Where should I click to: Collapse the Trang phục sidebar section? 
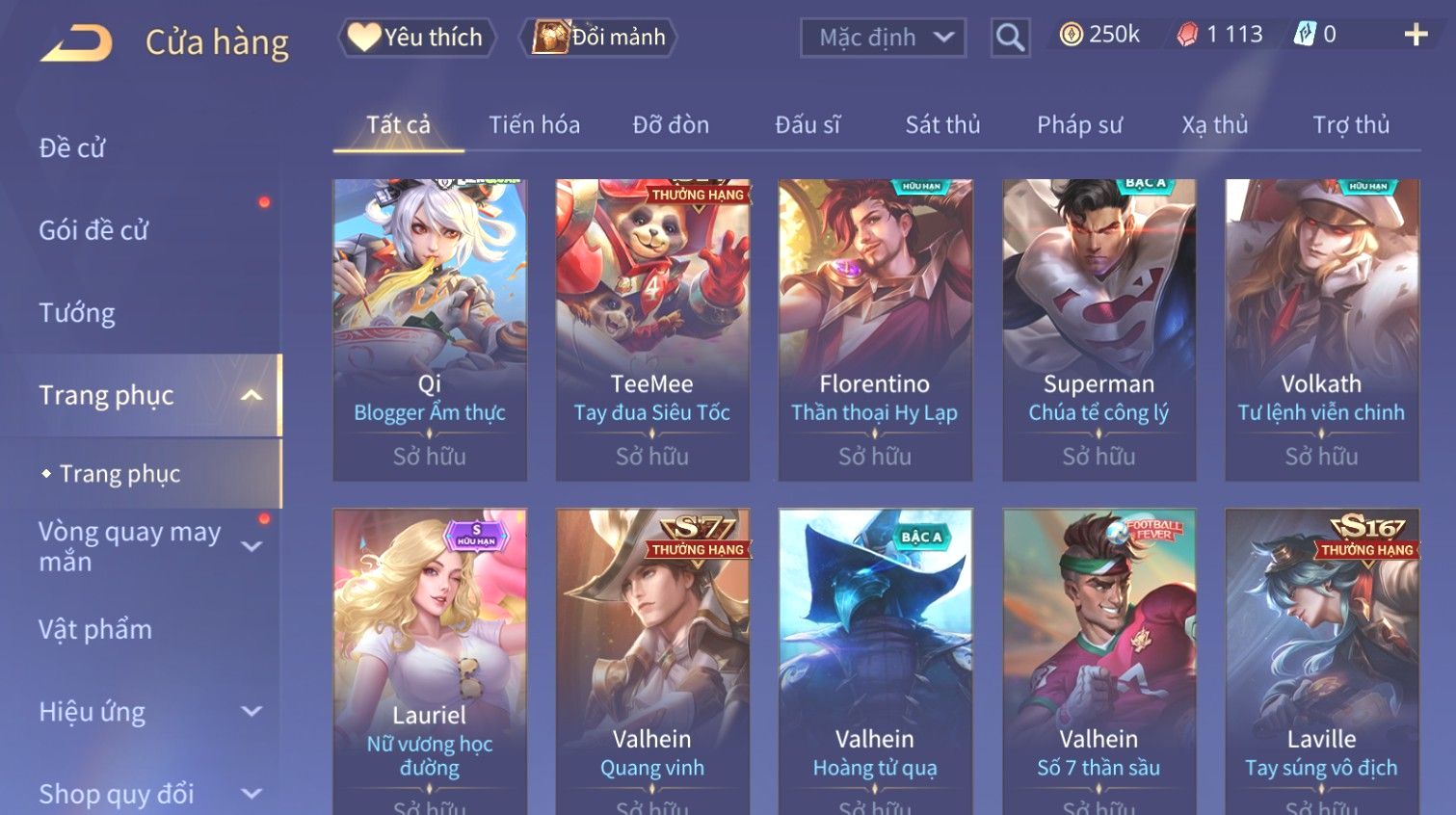251,395
